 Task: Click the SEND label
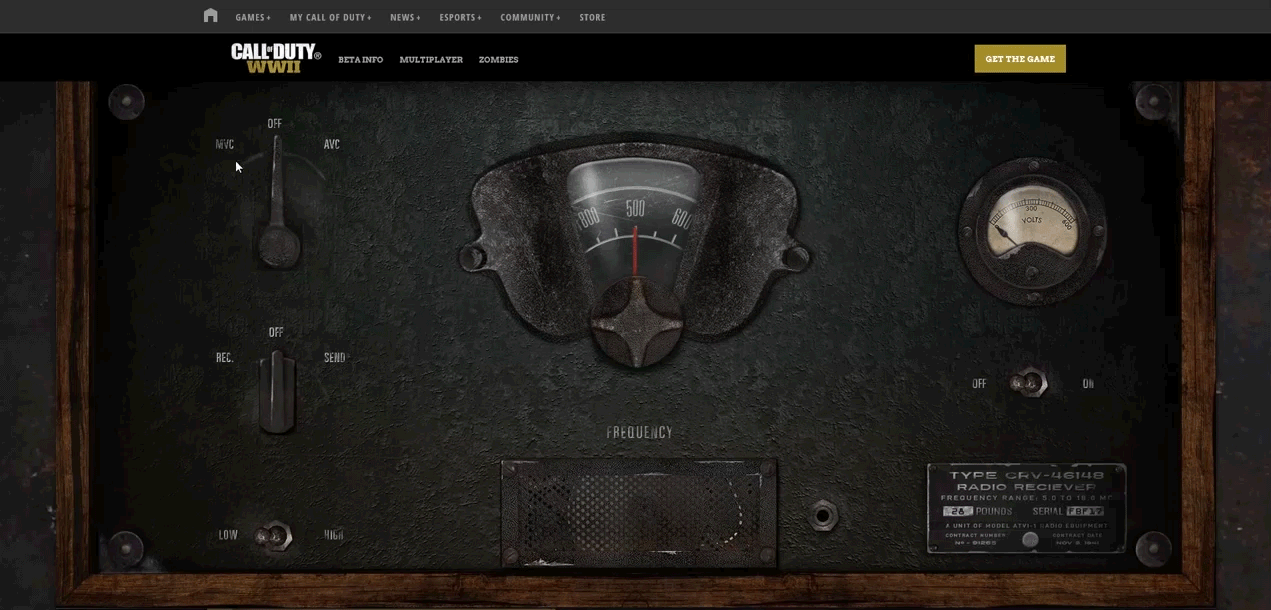click(335, 358)
